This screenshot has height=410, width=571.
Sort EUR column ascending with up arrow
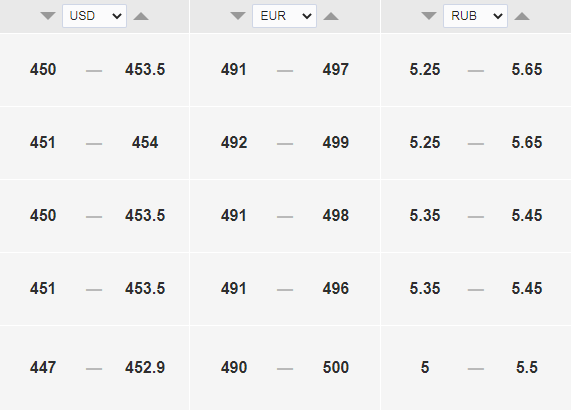click(331, 16)
